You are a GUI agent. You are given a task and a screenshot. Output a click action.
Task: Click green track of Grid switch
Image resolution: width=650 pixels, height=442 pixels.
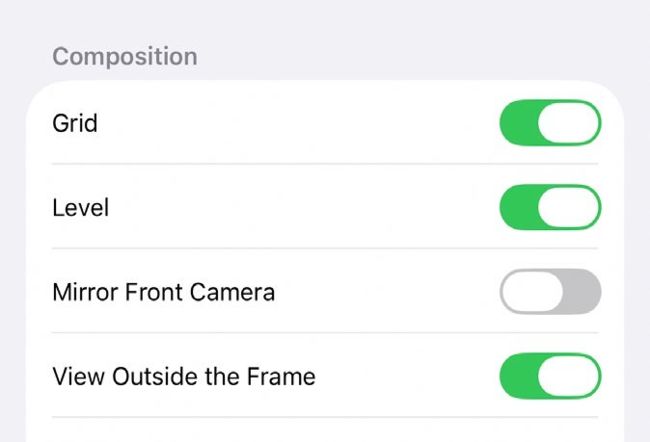[518, 123]
